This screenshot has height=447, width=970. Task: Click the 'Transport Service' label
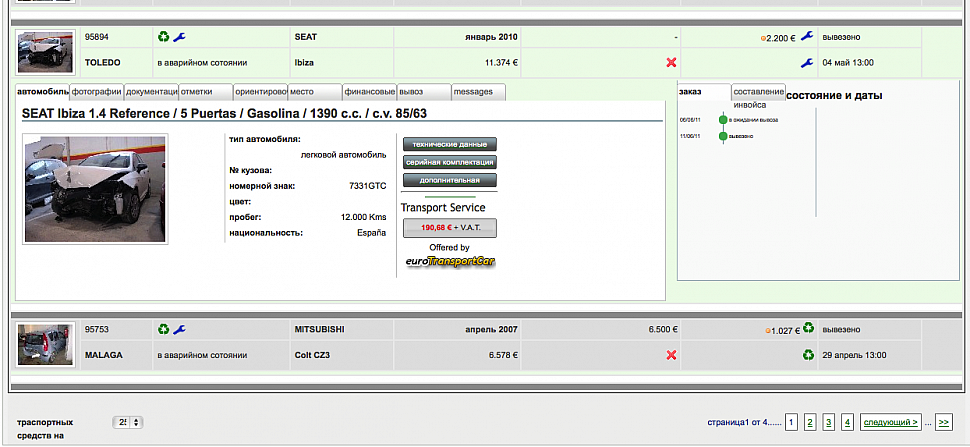[443, 207]
